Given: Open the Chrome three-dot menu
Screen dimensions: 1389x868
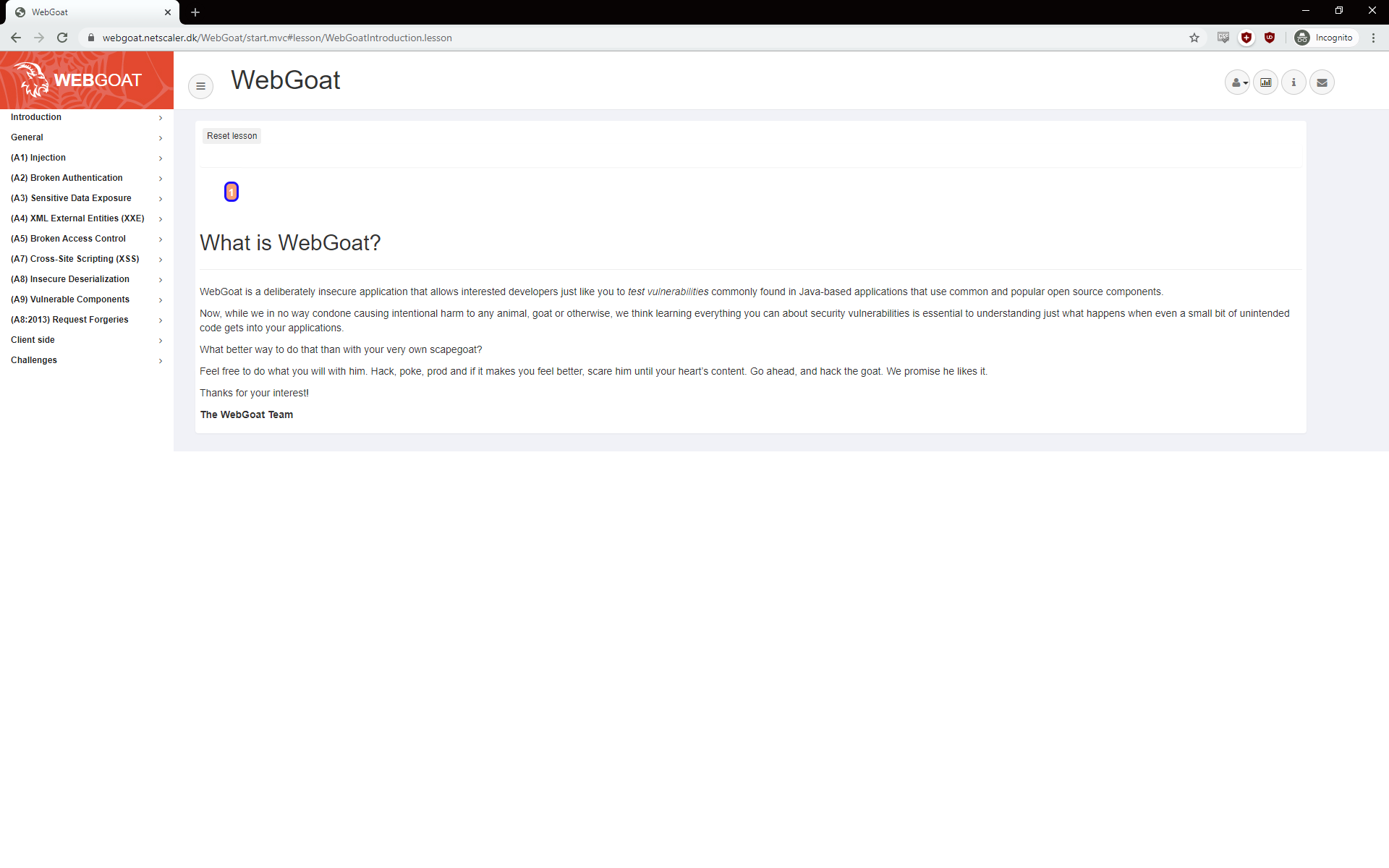Looking at the screenshot, I should [1373, 38].
